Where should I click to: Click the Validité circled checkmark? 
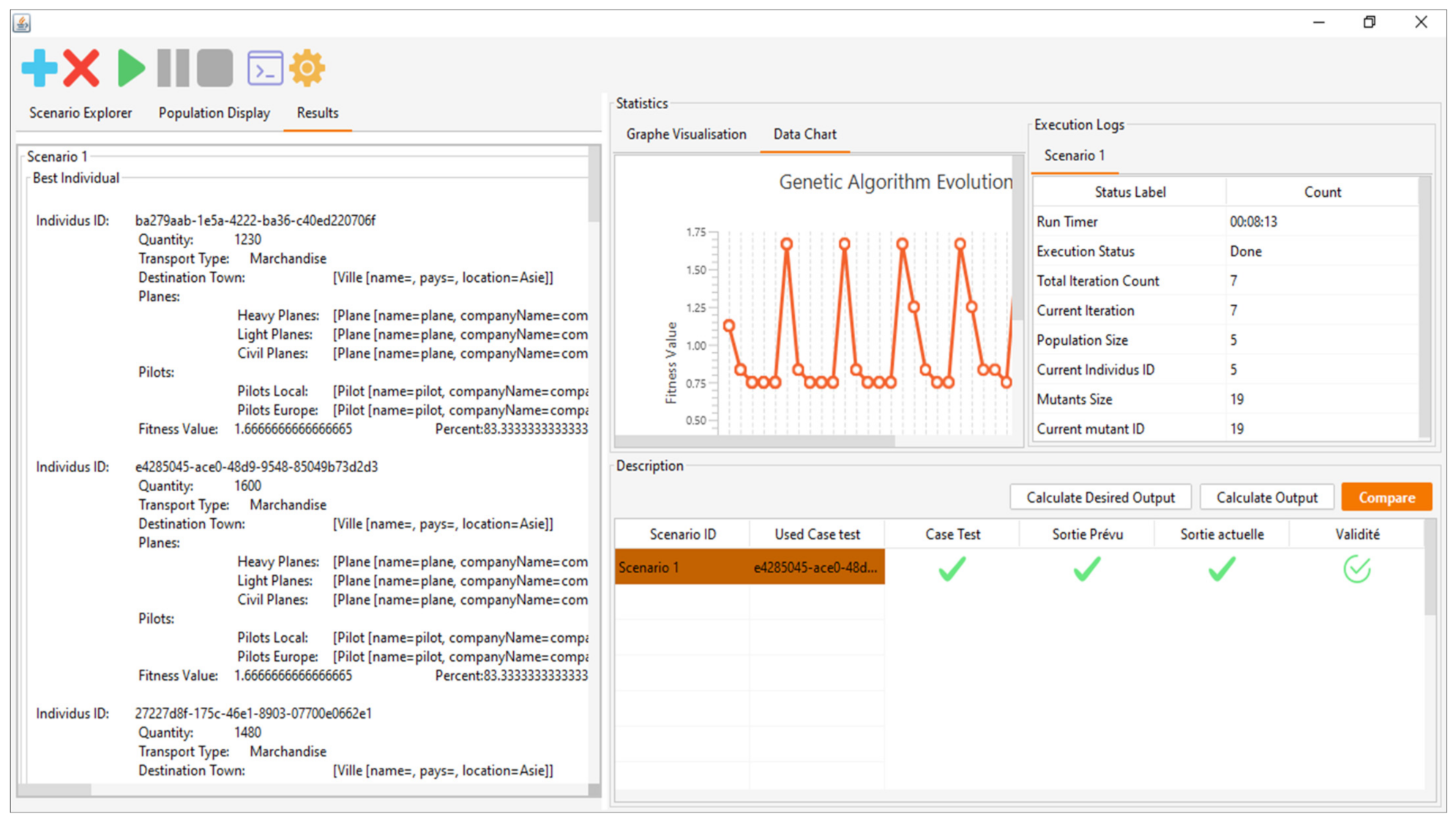click(x=1356, y=569)
